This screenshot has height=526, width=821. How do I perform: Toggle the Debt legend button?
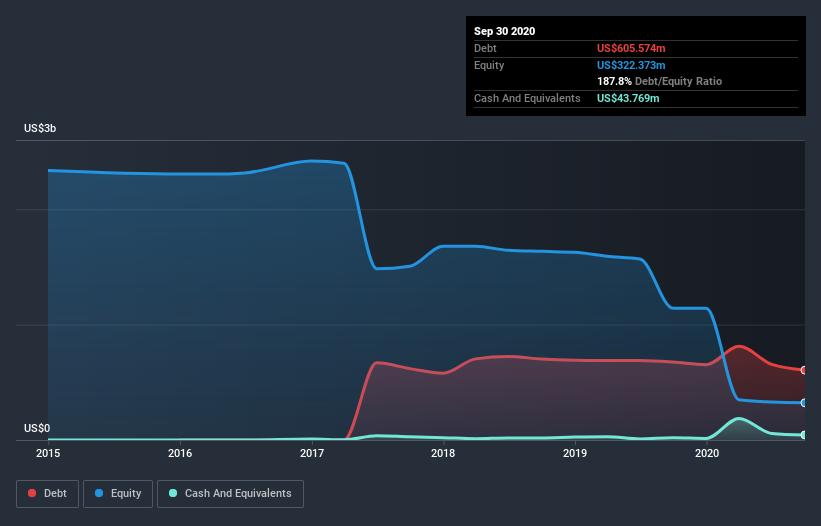click(x=47, y=494)
